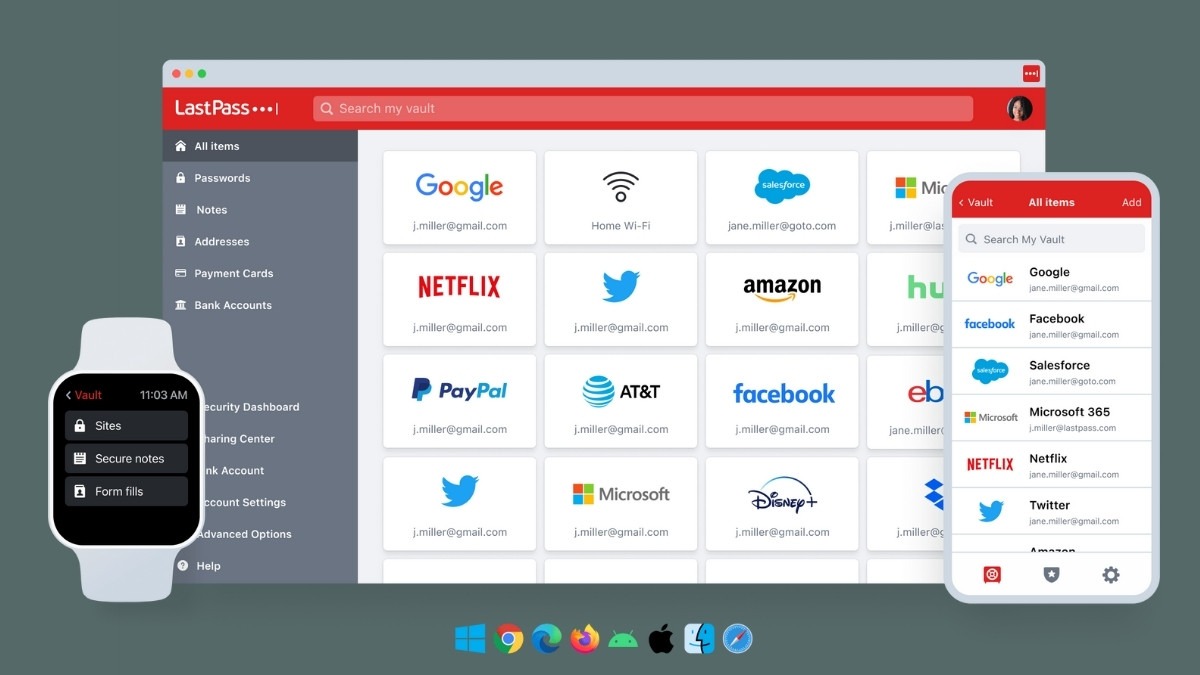Open the Microsoft vault card in bottom row
The width and height of the screenshot is (1200, 675).
click(x=621, y=503)
